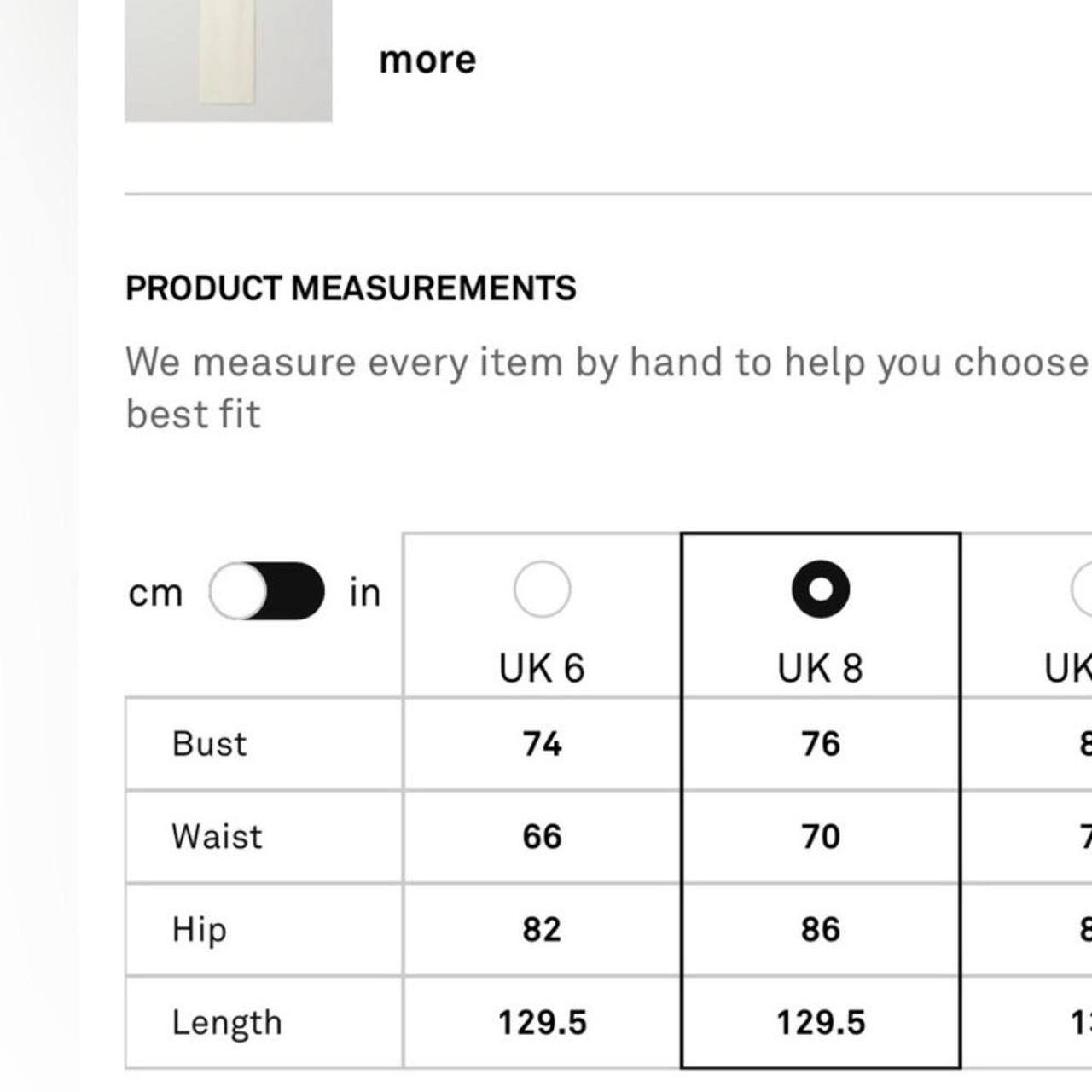
Task: Select the UK 8 column header label
Action: [x=821, y=668]
